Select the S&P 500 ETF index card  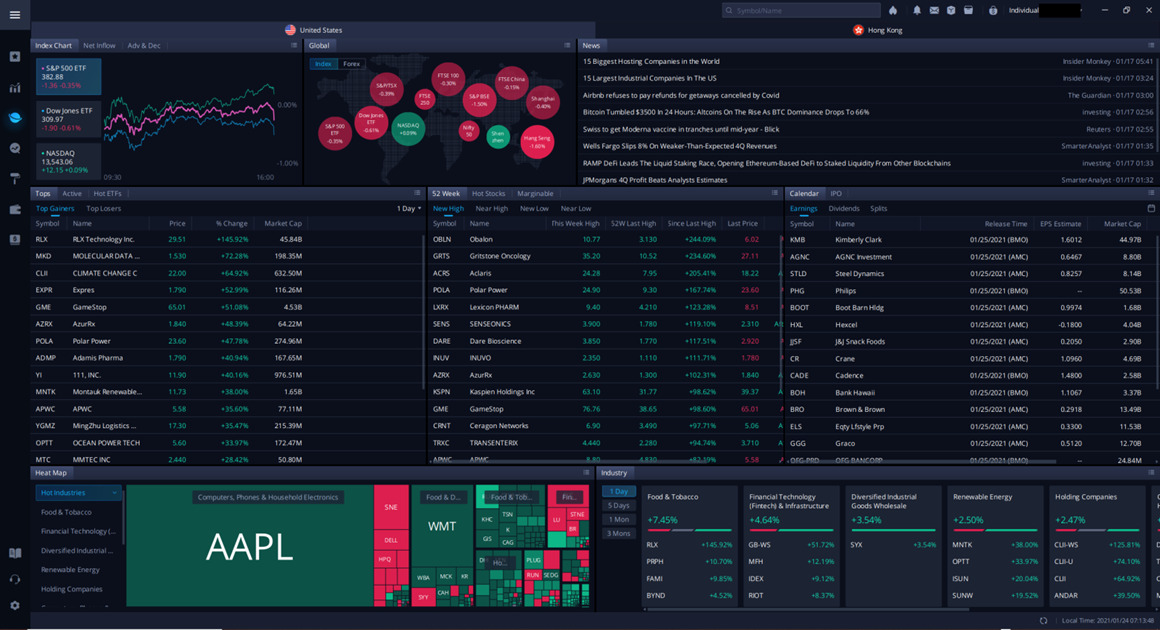[68, 77]
